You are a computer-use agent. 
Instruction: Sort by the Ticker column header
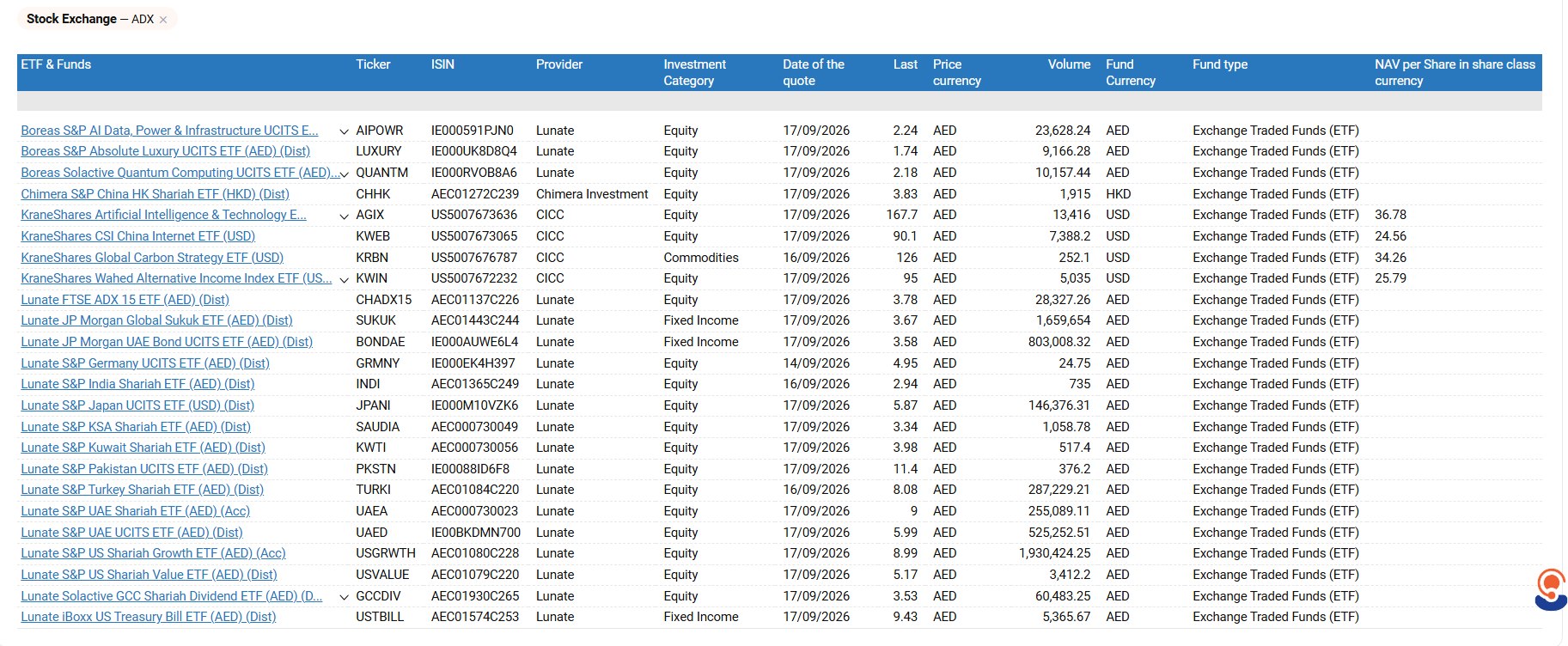[x=373, y=64]
